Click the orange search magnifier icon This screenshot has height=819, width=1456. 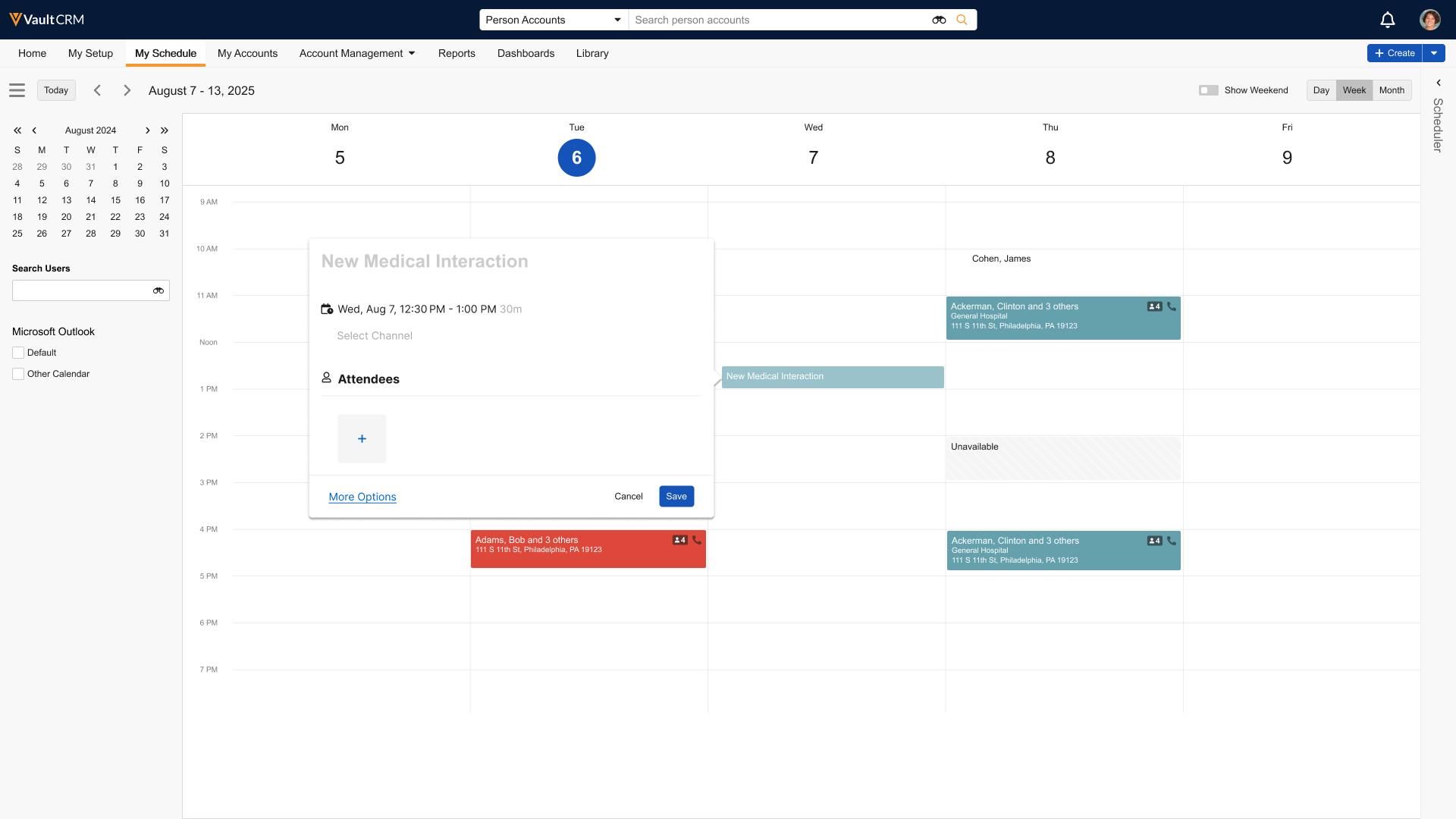point(962,20)
